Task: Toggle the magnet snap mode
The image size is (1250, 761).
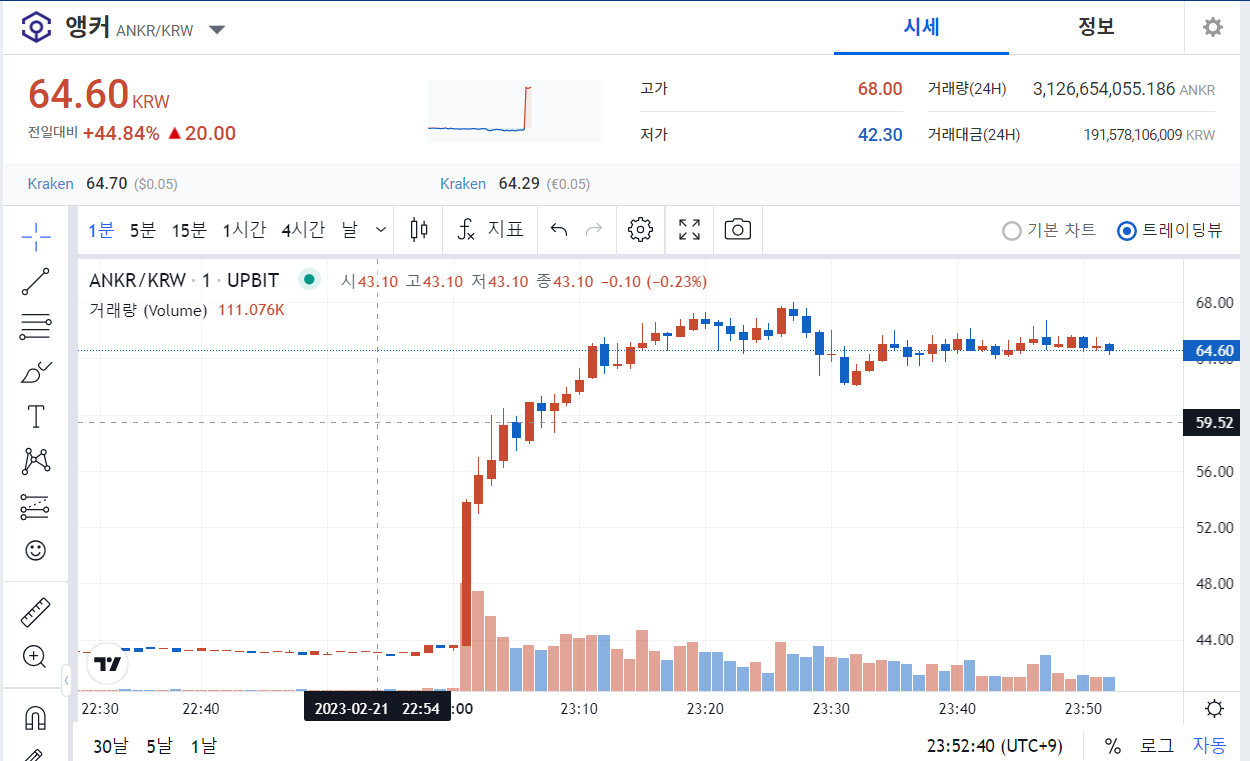Action: [36, 718]
